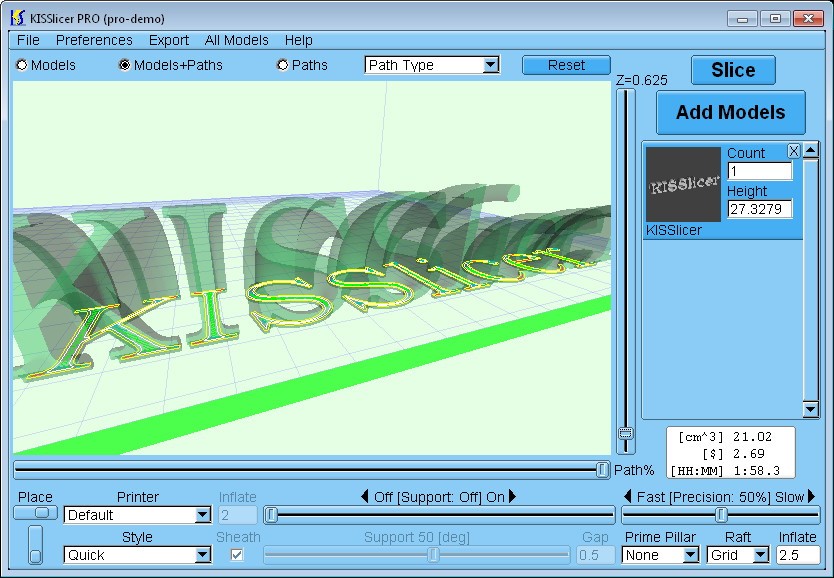Click the Slice button

coord(733,70)
